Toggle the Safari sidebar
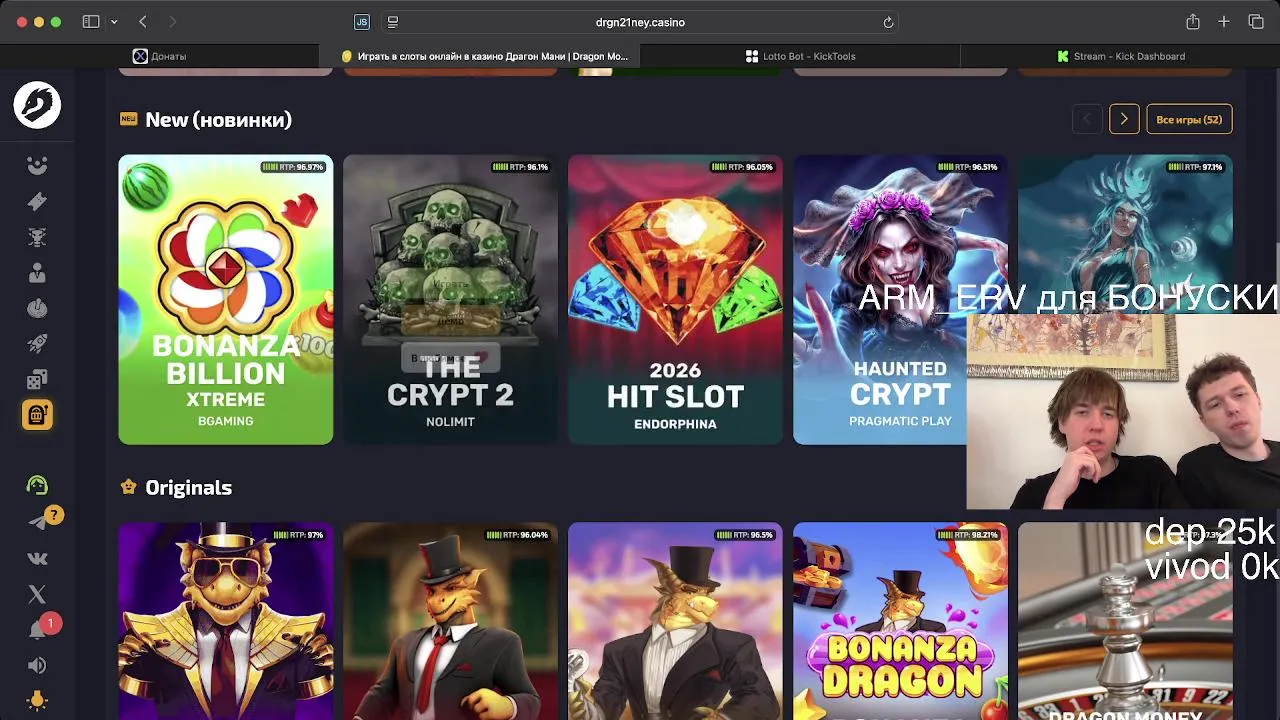Image resolution: width=1280 pixels, height=720 pixels. click(x=91, y=22)
